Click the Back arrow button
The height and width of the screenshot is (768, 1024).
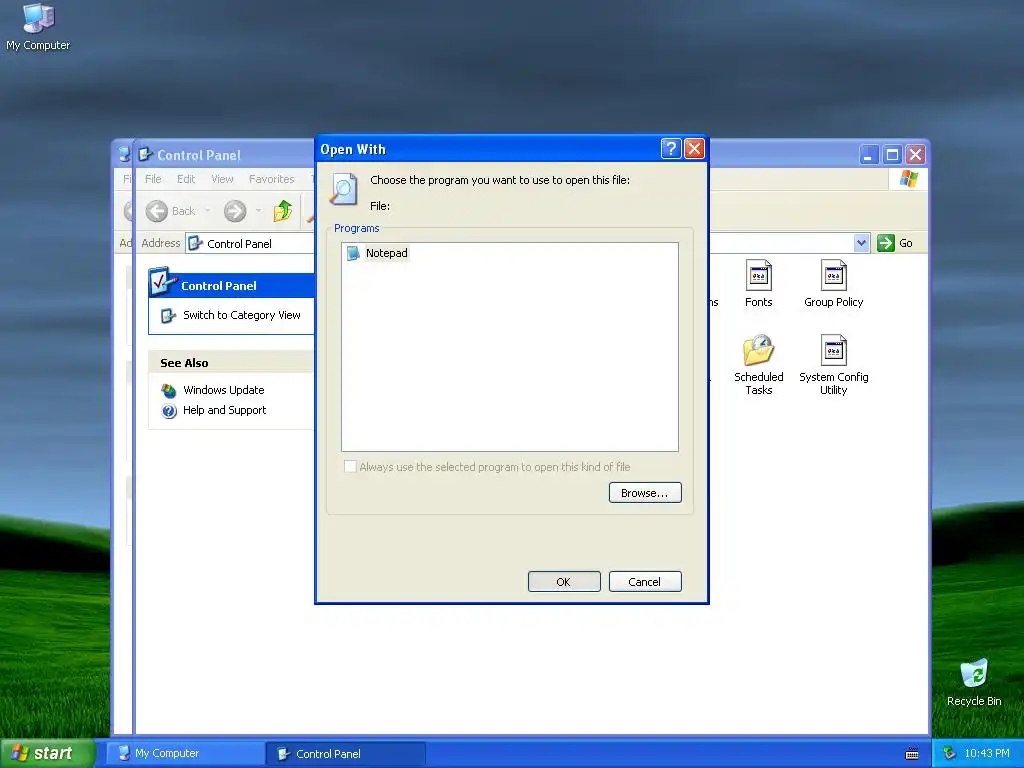pyautogui.click(x=157, y=211)
